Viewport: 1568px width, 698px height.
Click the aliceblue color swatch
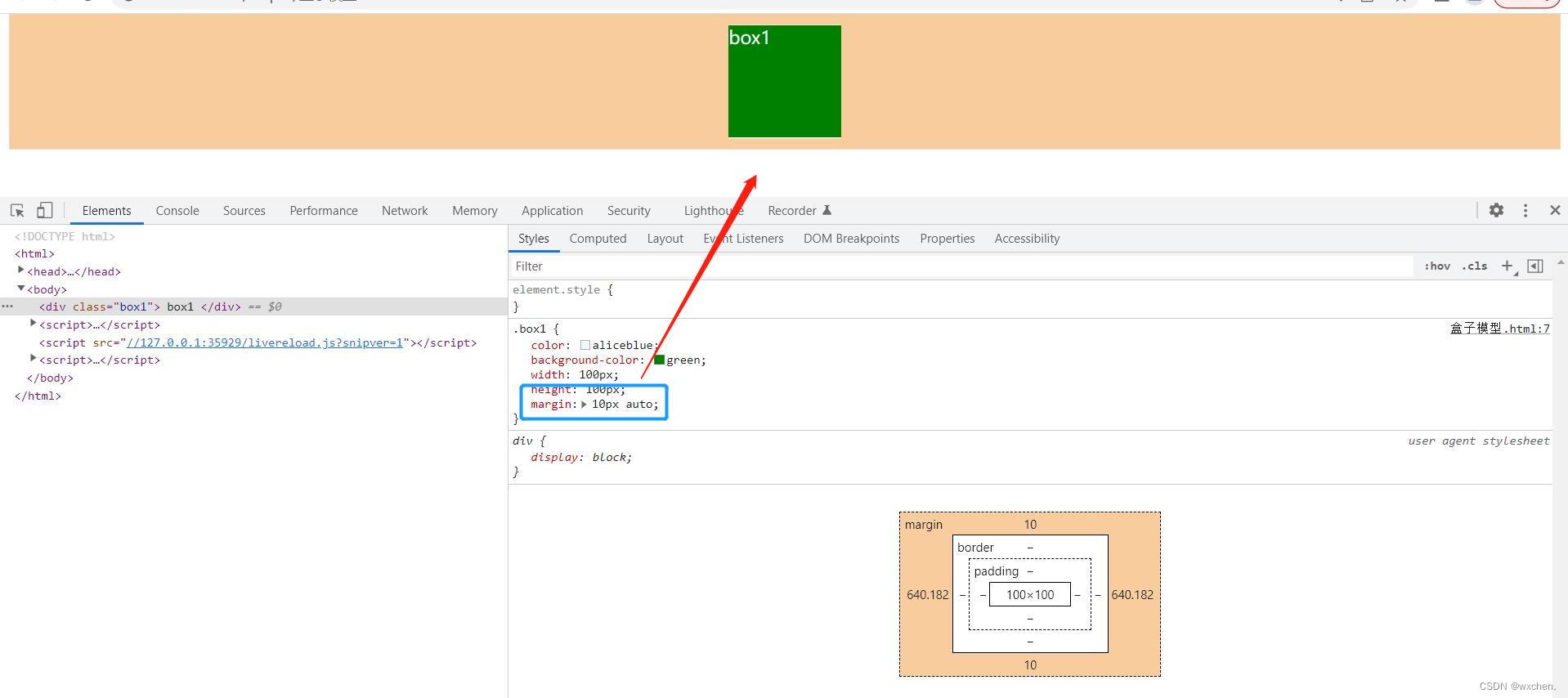(x=585, y=345)
